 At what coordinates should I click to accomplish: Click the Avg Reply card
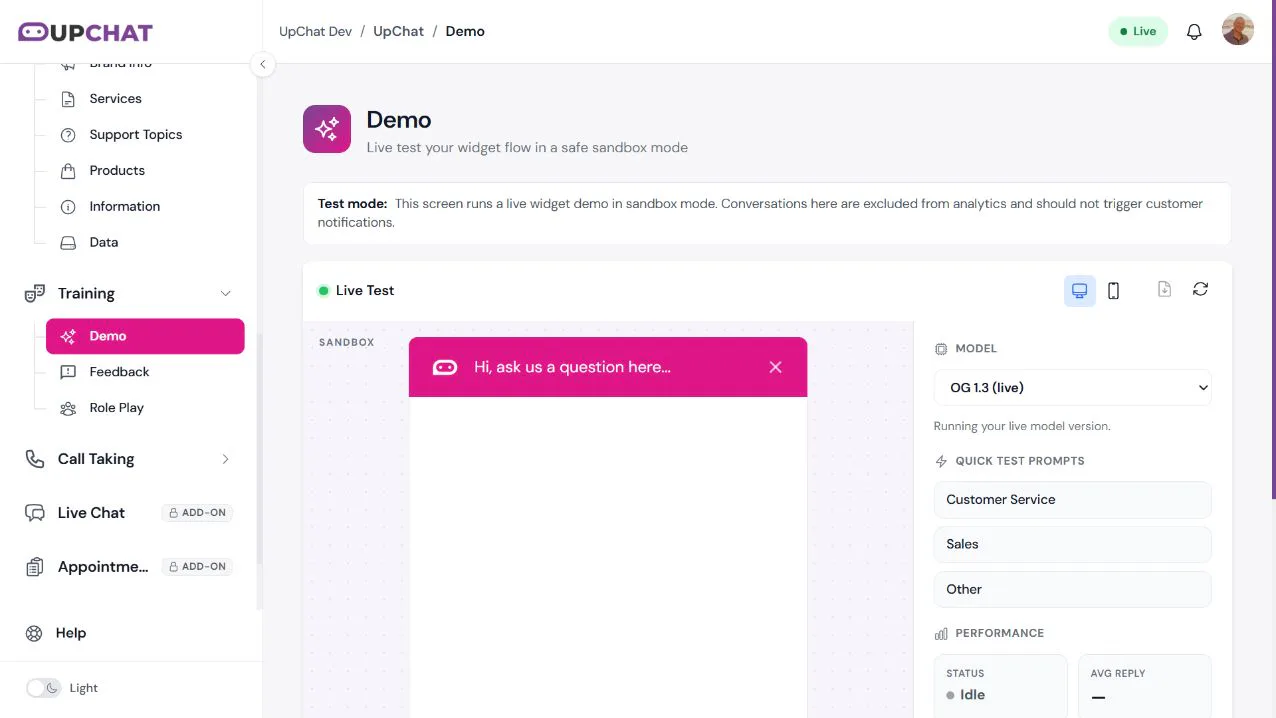[x=1145, y=686]
